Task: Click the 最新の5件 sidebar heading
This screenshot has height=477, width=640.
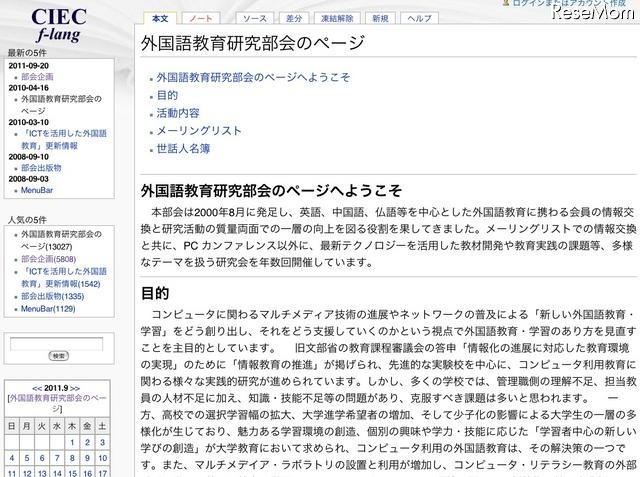Action: [x=27, y=53]
